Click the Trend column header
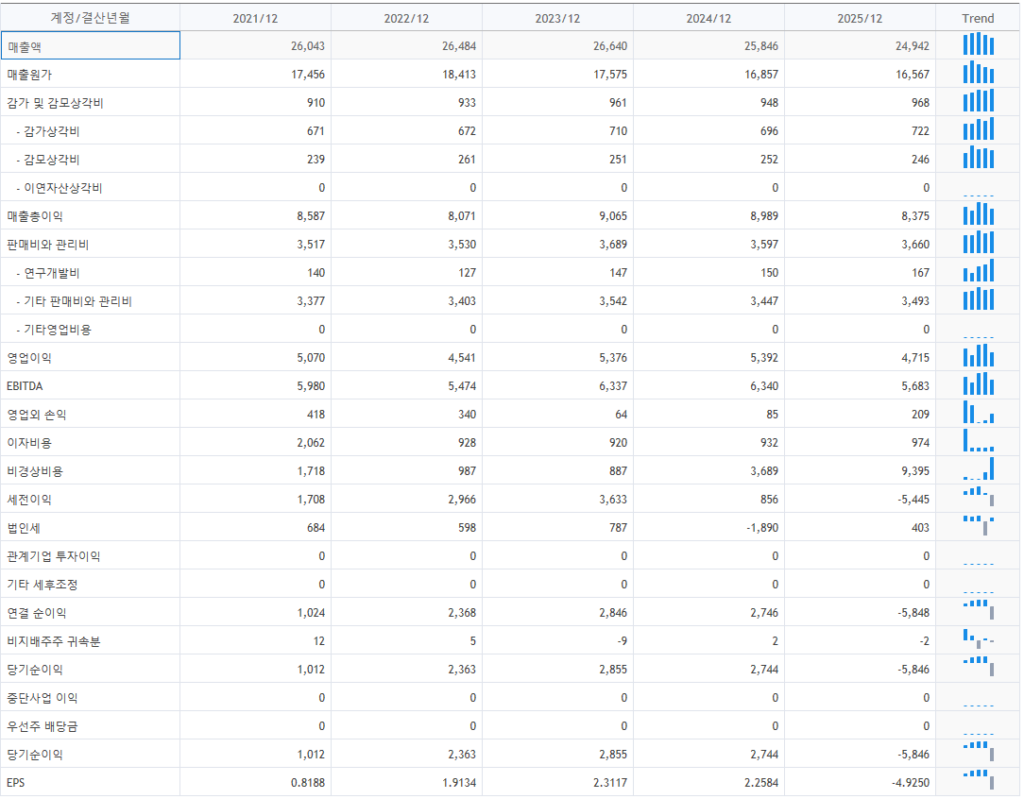The width and height of the screenshot is (1024, 799). 978,18
